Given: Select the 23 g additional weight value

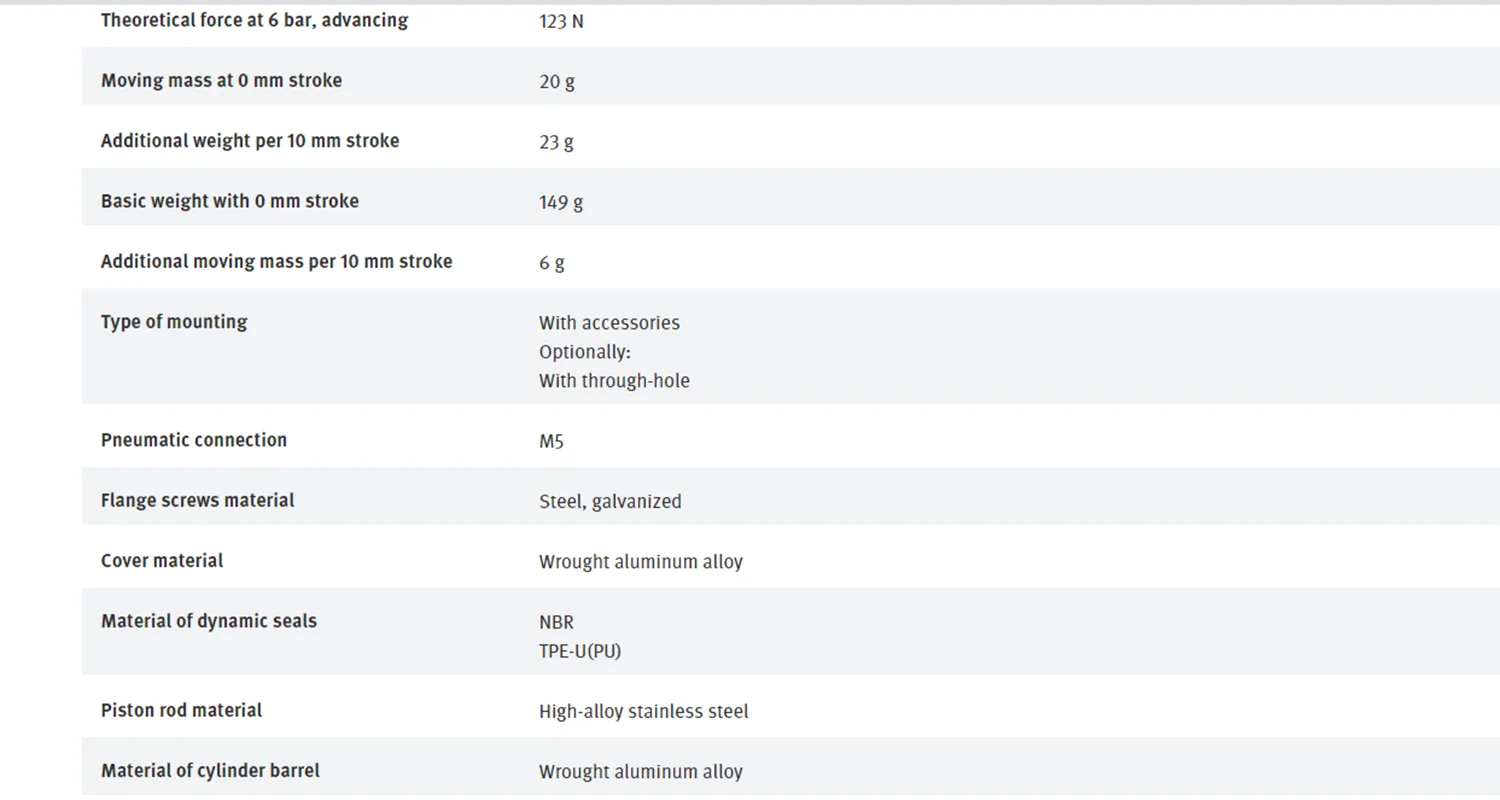Looking at the screenshot, I should point(556,142).
